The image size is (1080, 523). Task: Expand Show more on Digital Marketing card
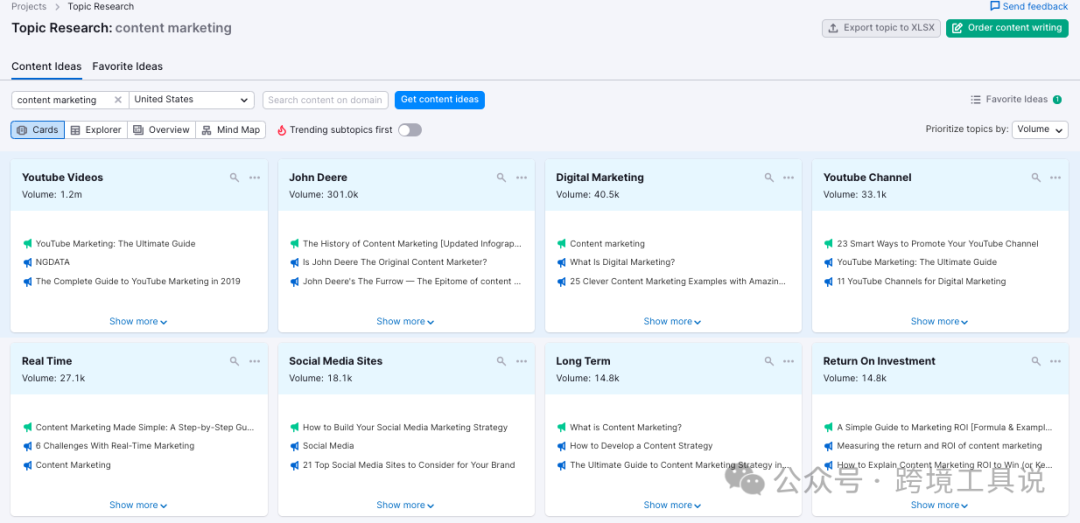click(x=672, y=322)
